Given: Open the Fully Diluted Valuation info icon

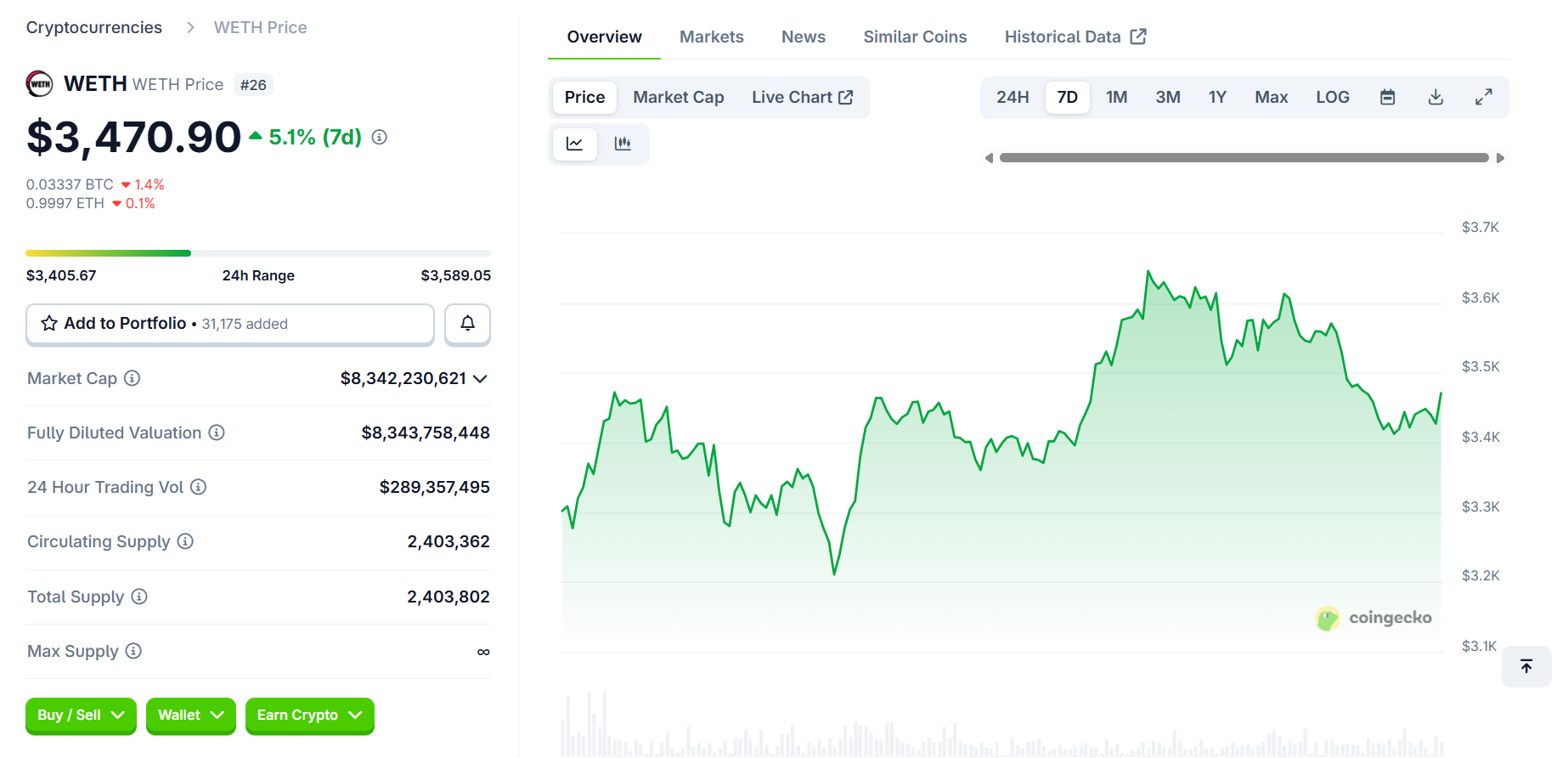Looking at the screenshot, I should click(217, 433).
